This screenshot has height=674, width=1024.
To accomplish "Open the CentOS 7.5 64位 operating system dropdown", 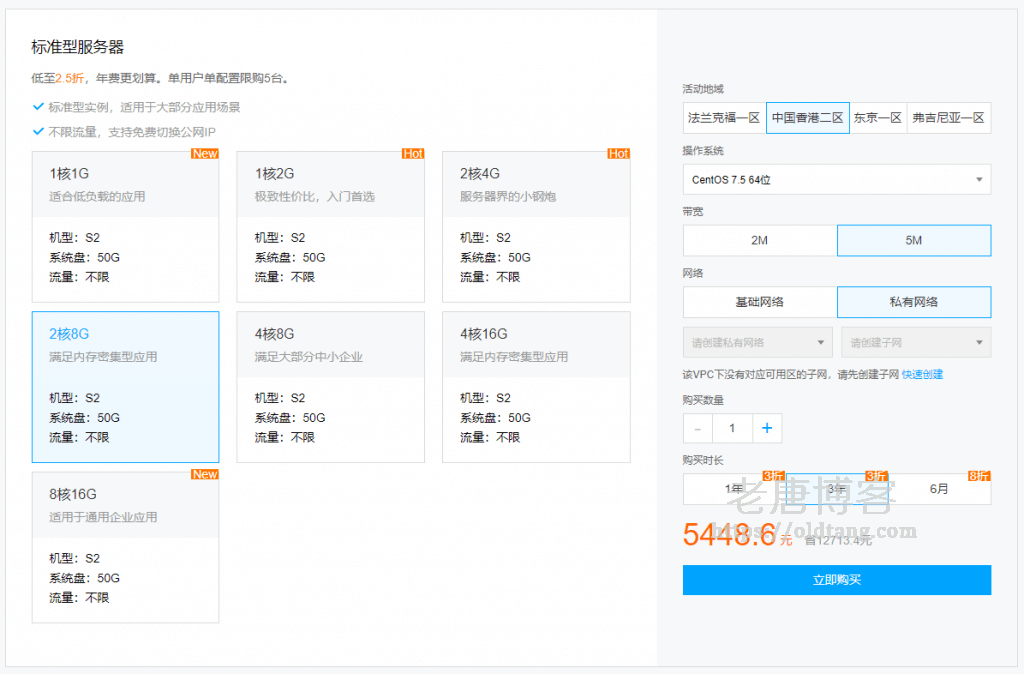I will tap(836, 180).
